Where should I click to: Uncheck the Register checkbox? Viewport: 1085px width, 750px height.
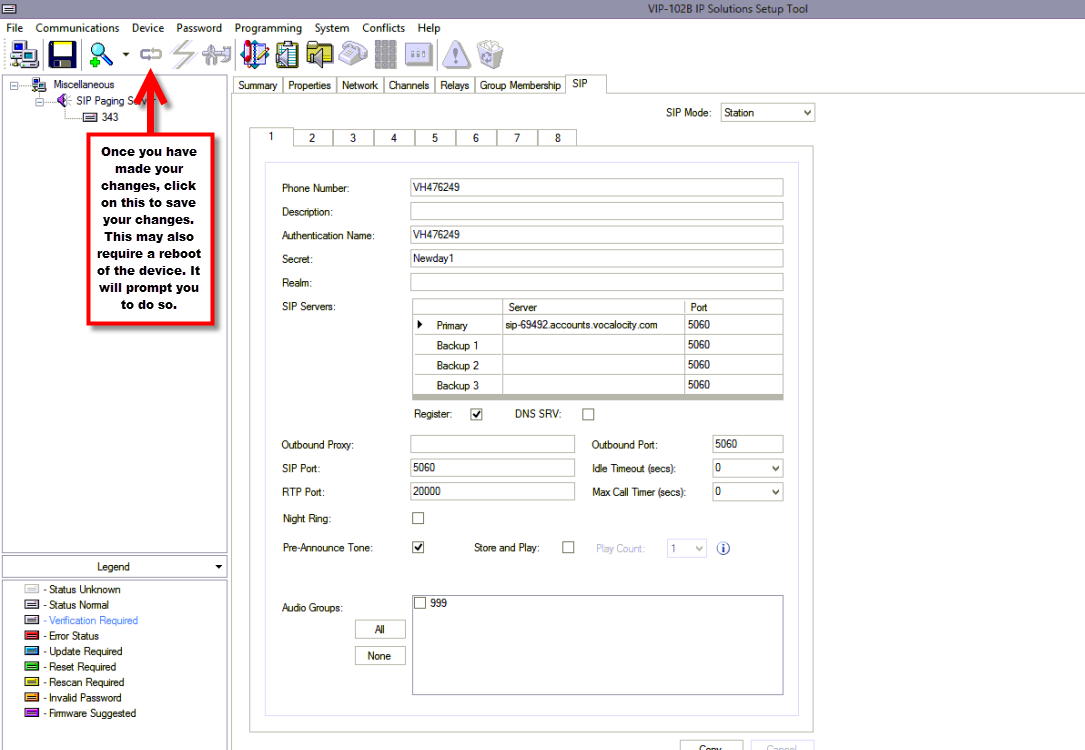(x=476, y=414)
